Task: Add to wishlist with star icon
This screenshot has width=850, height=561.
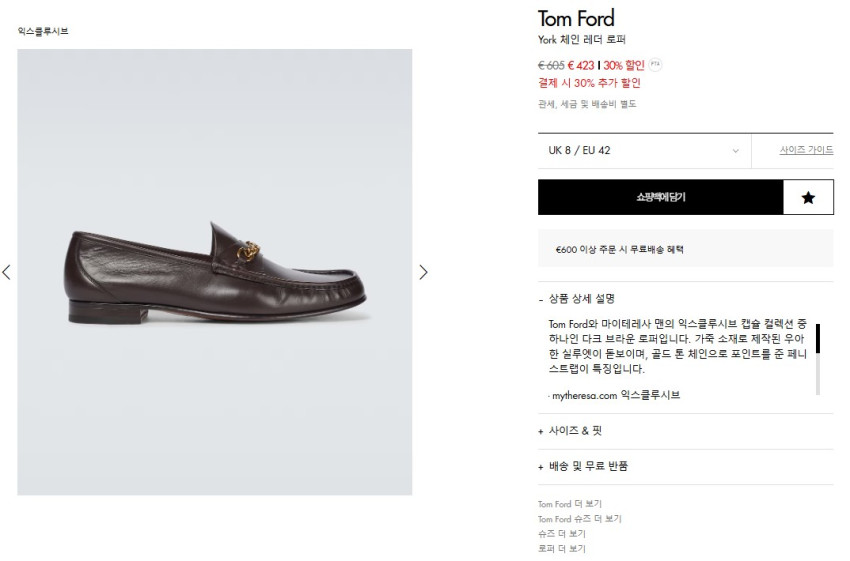Action: (808, 198)
